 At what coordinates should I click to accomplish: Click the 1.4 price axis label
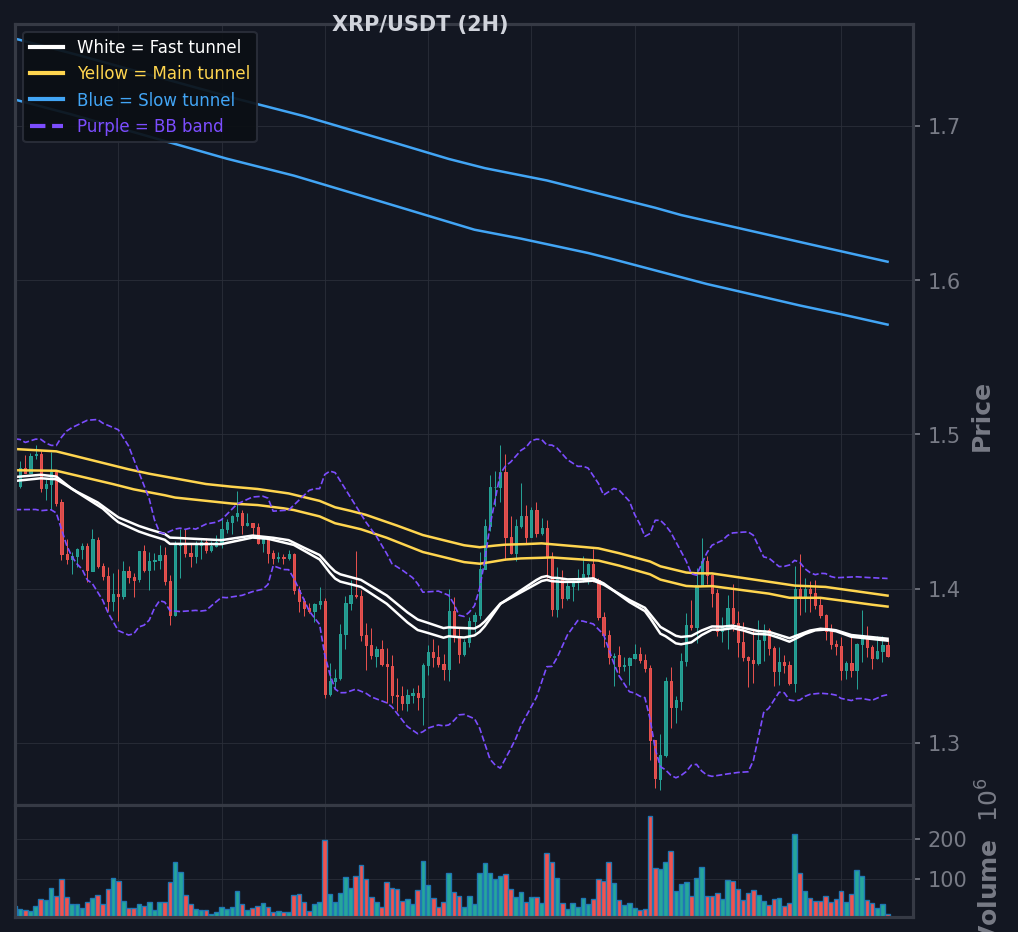[943, 589]
